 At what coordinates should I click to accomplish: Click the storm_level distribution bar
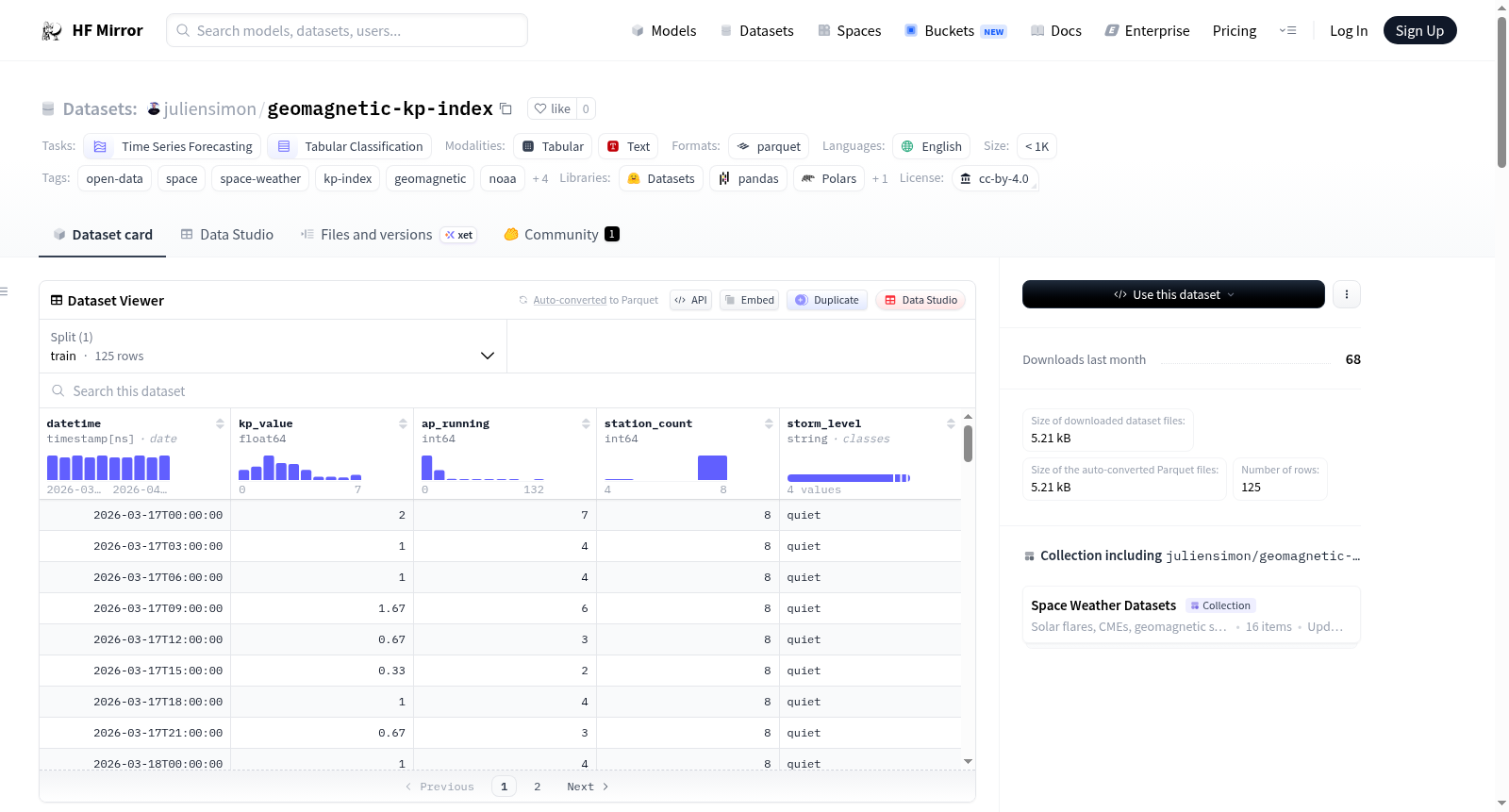pyautogui.click(x=848, y=478)
